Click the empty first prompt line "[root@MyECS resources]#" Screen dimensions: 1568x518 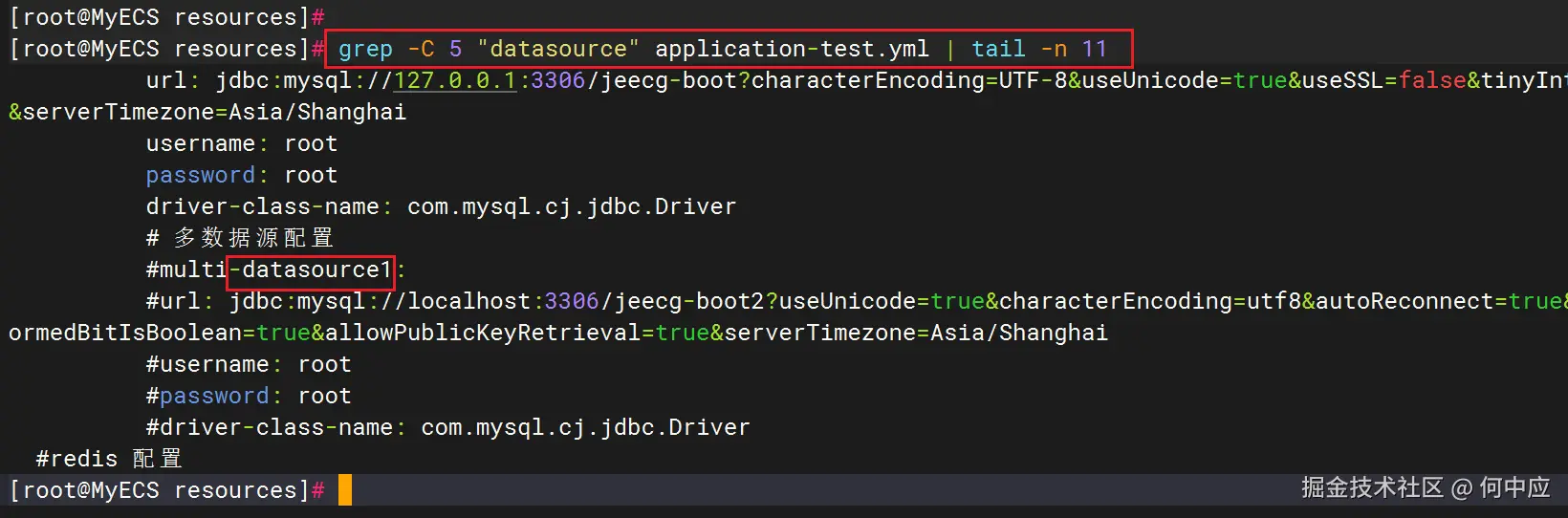coord(167,17)
